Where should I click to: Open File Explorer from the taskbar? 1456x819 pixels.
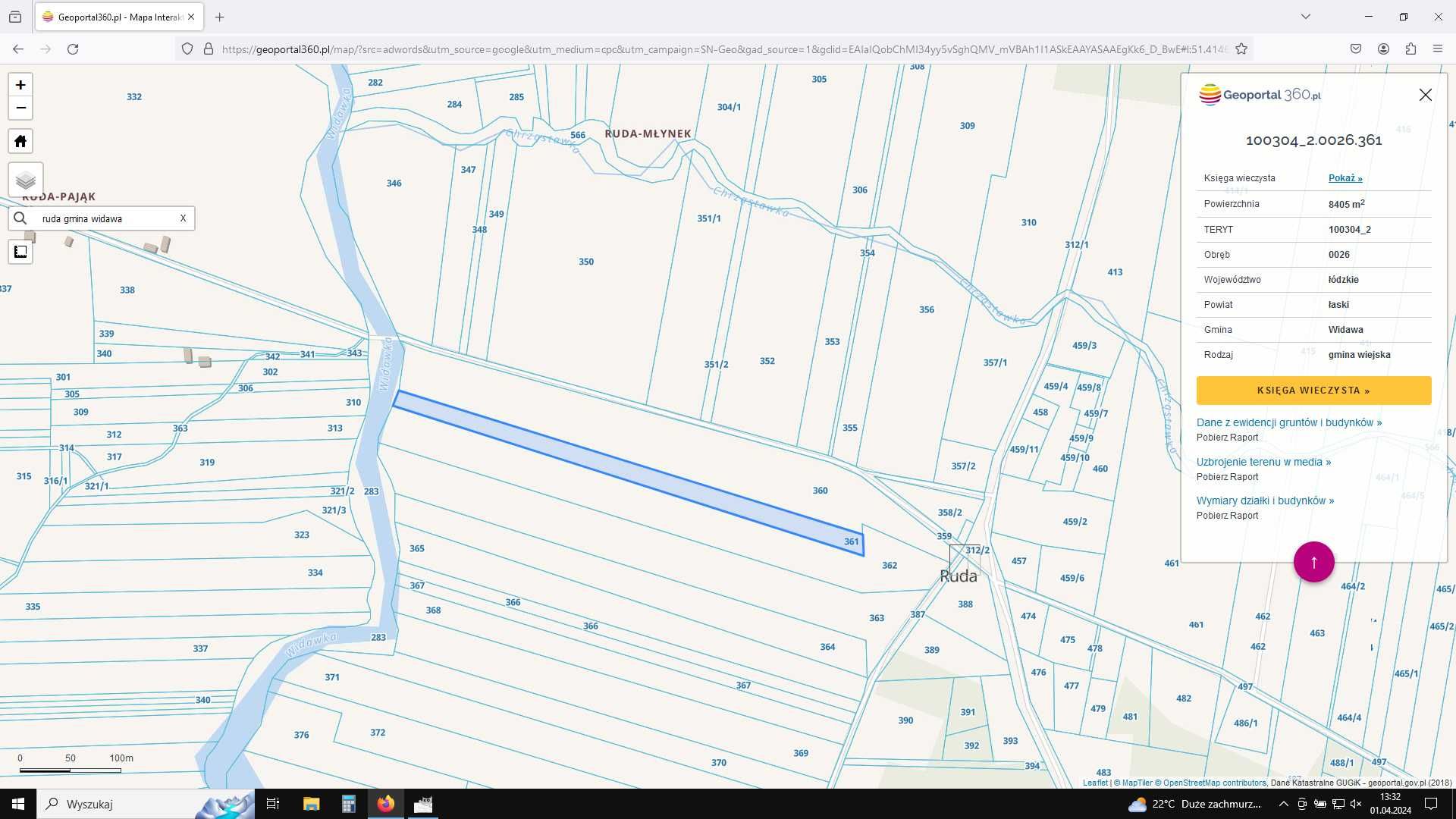pyautogui.click(x=311, y=804)
